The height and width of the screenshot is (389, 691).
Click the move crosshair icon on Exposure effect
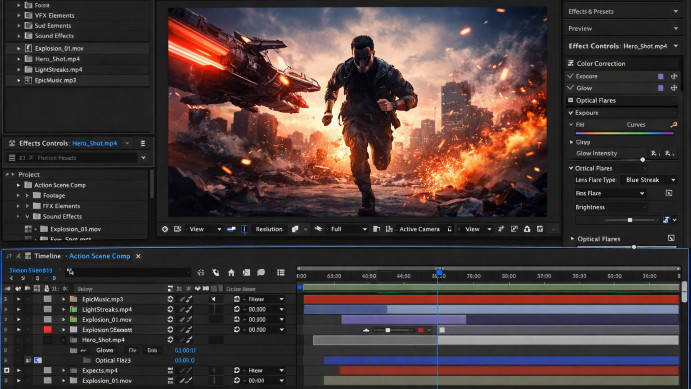(x=674, y=76)
